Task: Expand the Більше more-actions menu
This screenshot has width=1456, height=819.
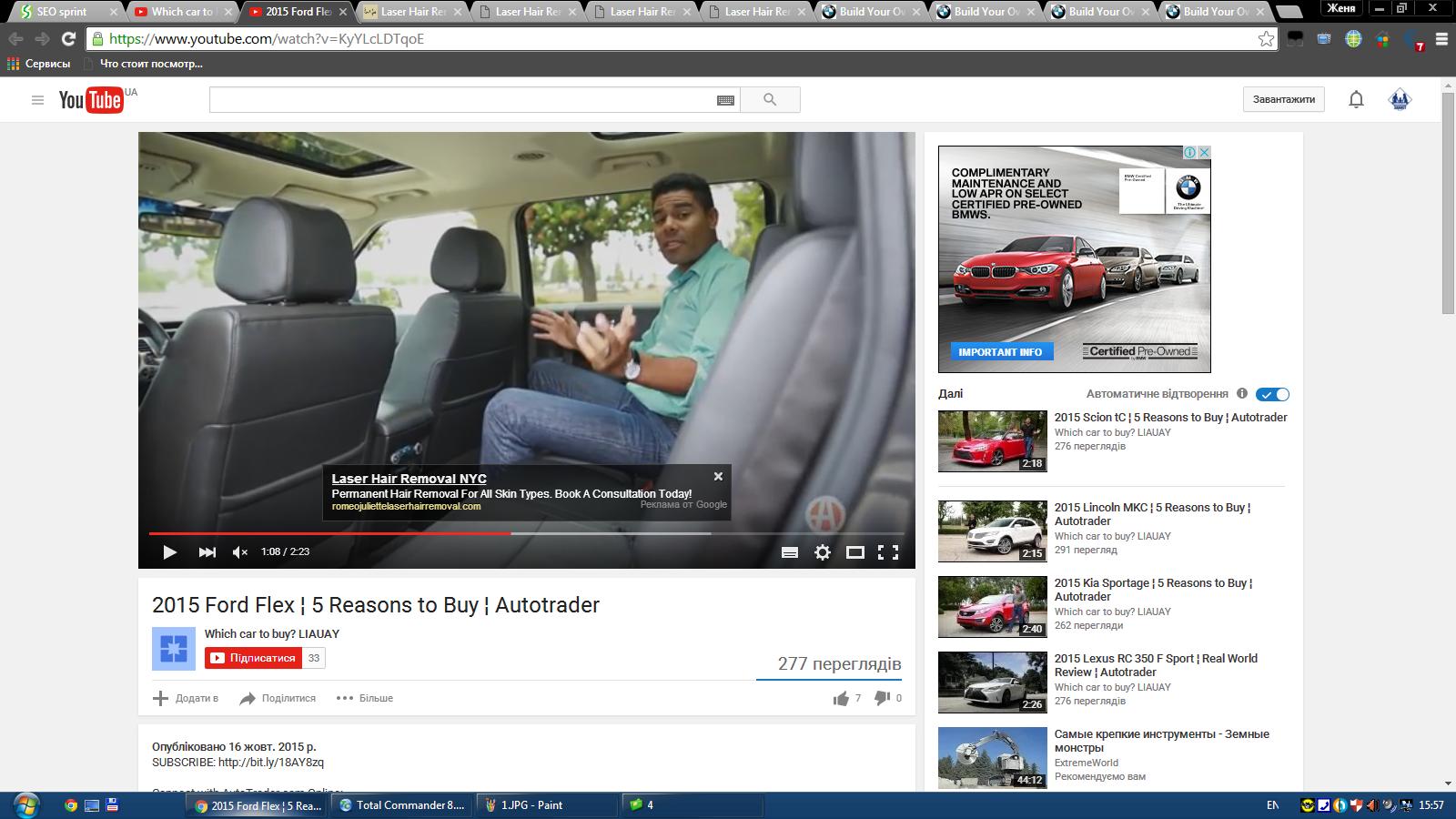Action: [x=365, y=698]
